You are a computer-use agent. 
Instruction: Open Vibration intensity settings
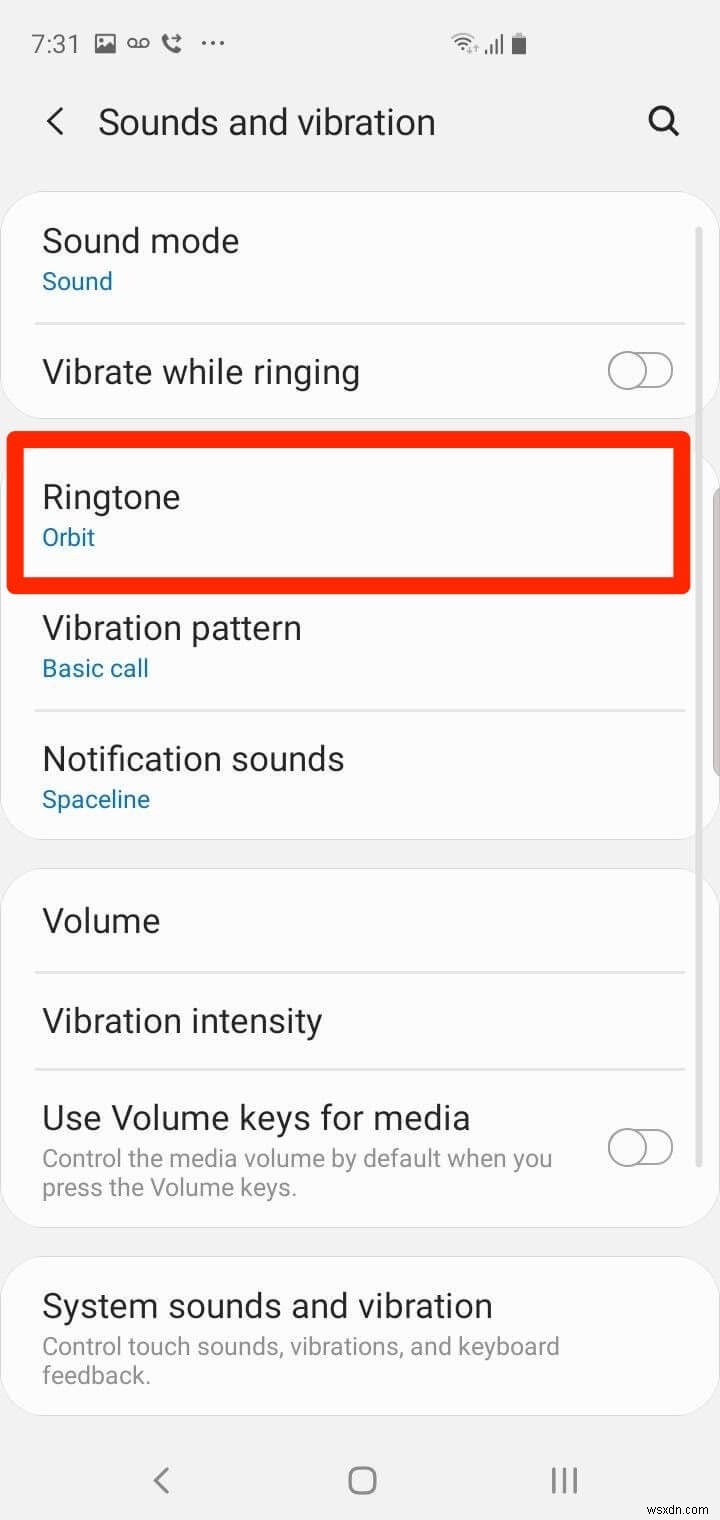[182, 1021]
